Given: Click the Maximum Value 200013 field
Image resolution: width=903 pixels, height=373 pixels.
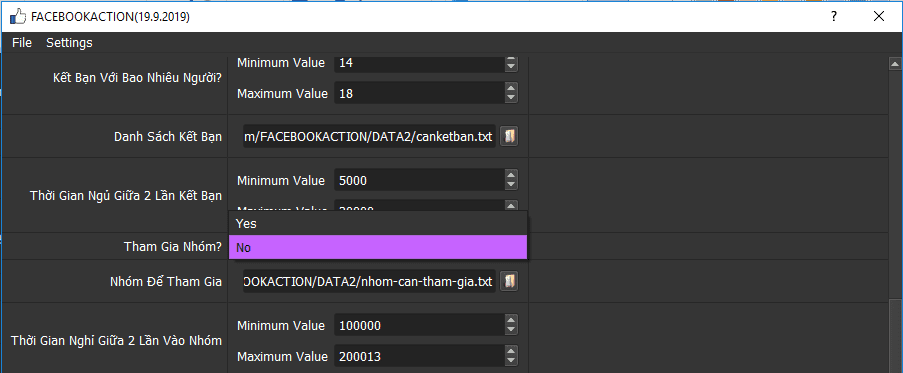Looking at the screenshot, I should pyautogui.click(x=419, y=357).
